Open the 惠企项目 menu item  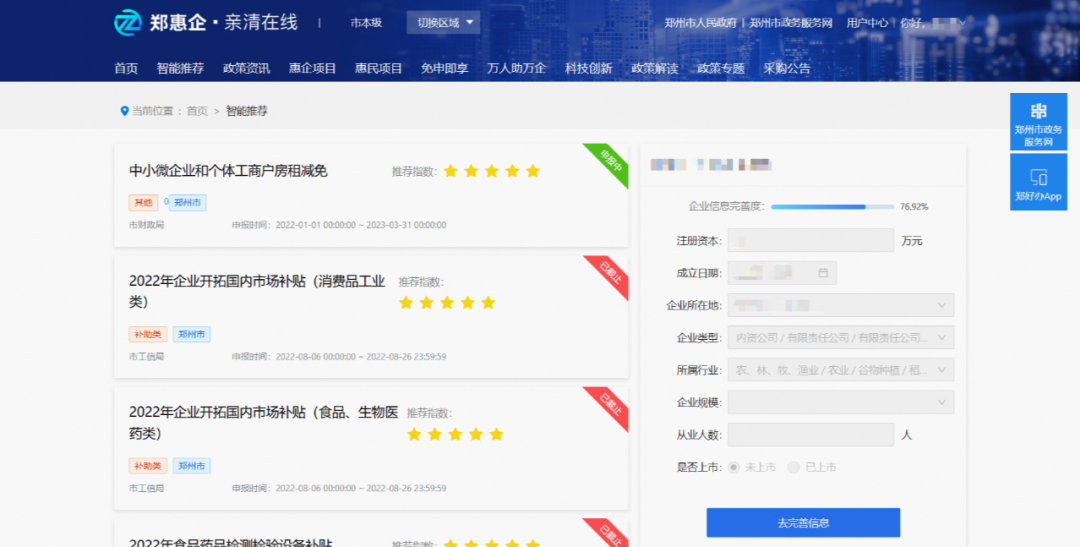pyautogui.click(x=312, y=68)
